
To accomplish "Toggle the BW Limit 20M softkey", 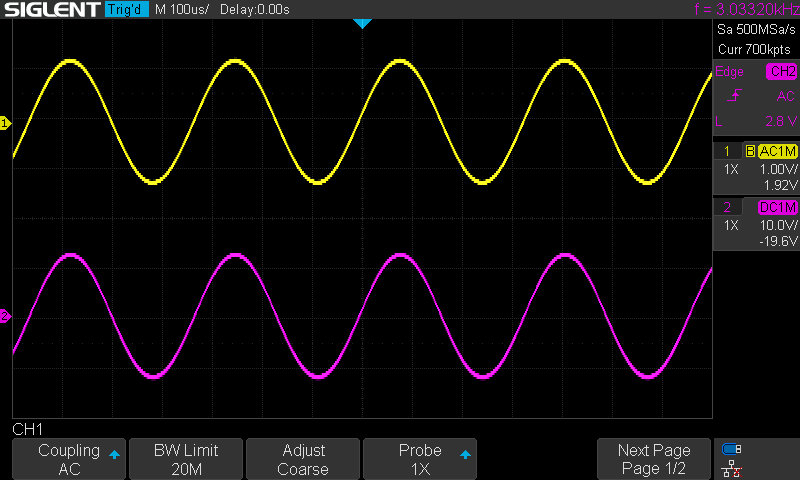I will pyautogui.click(x=186, y=459).
